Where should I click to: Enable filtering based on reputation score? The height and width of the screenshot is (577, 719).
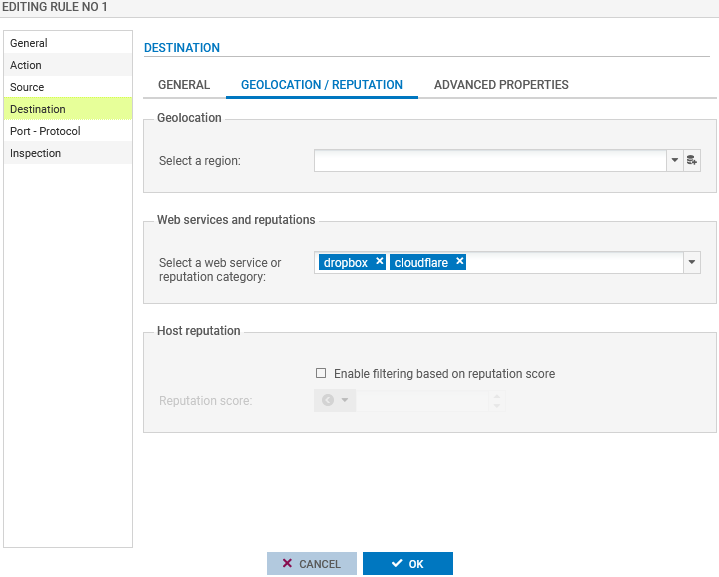coord(321,373)
